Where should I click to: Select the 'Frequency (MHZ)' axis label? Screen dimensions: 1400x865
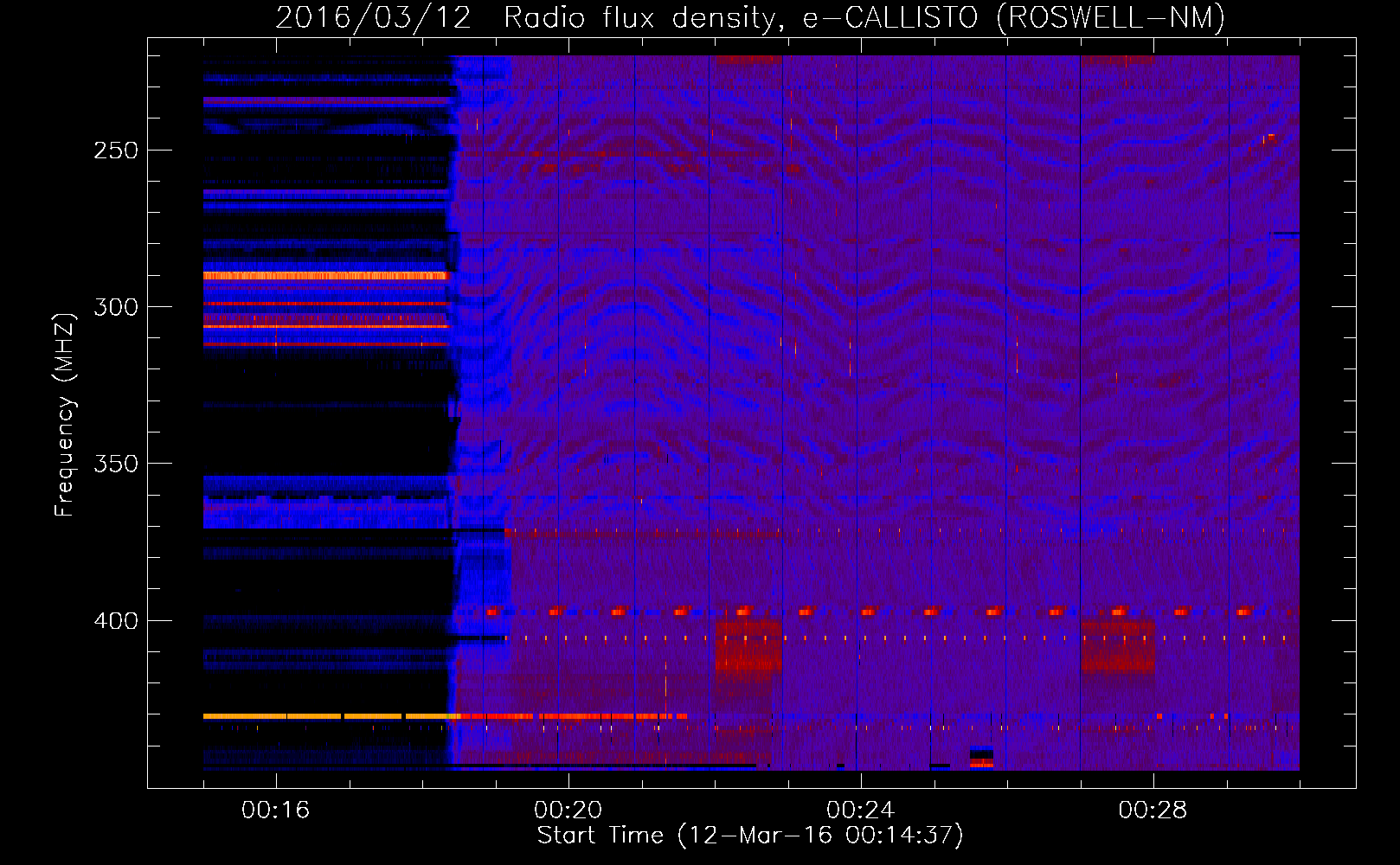(65, 414)
